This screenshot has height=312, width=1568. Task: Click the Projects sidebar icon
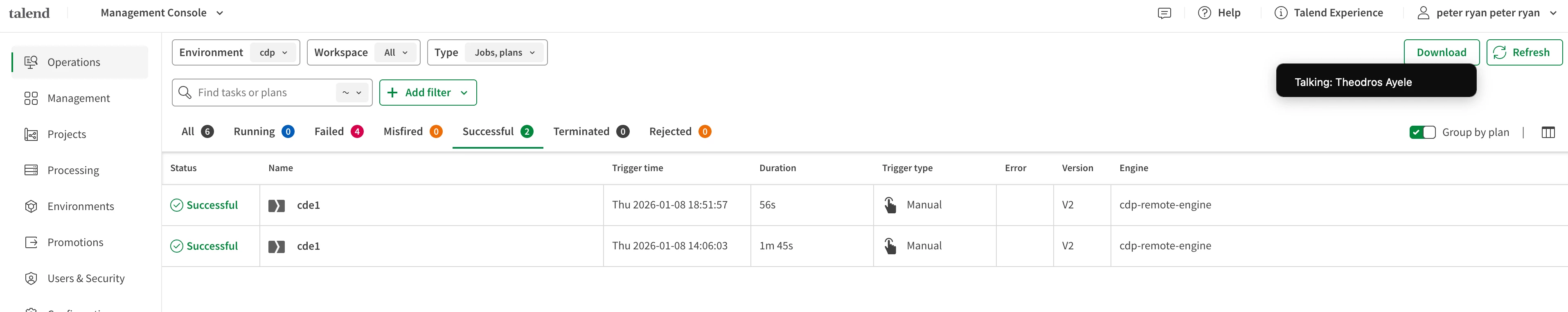[31, 134]
